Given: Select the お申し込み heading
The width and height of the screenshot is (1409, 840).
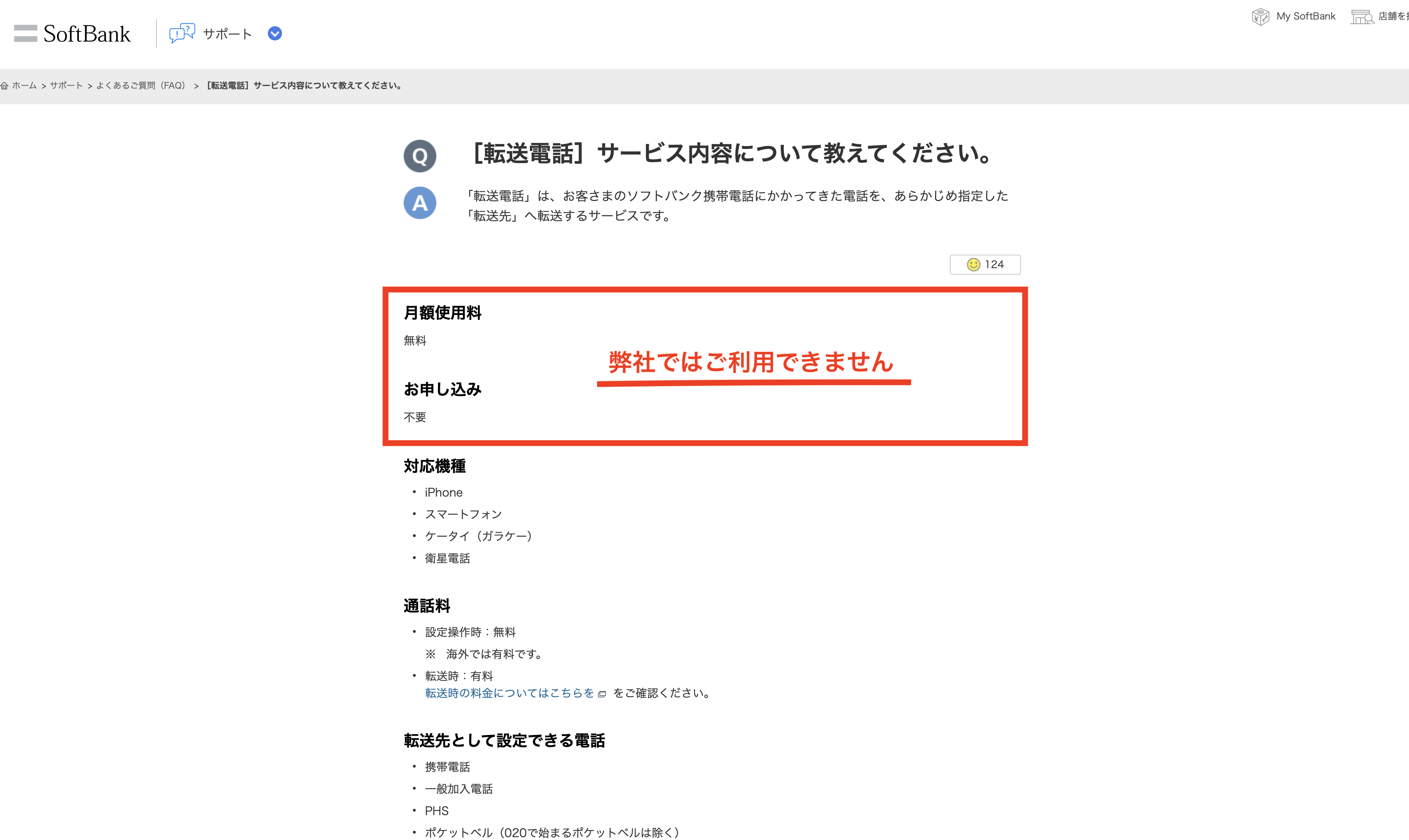Looking at the screenshot, I should (x=442, y=389).
